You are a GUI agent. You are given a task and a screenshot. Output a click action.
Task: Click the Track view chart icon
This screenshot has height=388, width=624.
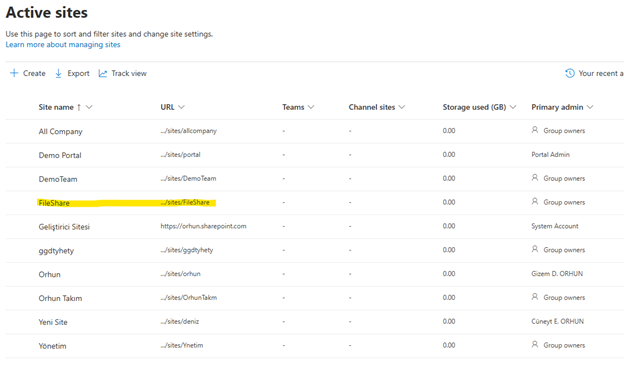(103, 73)
